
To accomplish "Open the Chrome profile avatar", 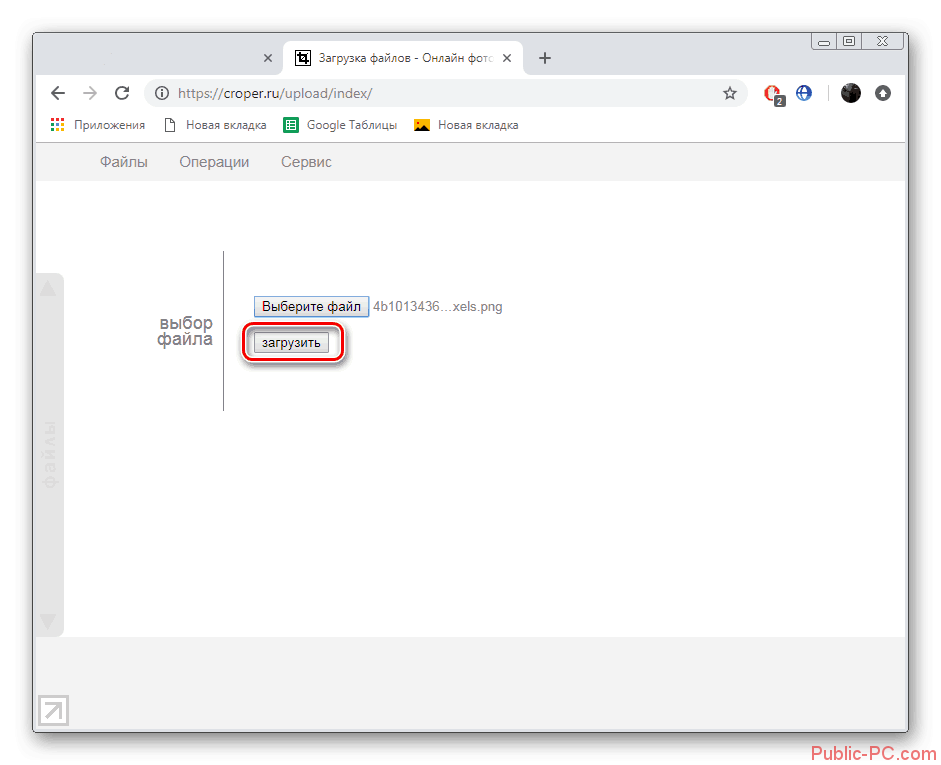I will point(850,93).
